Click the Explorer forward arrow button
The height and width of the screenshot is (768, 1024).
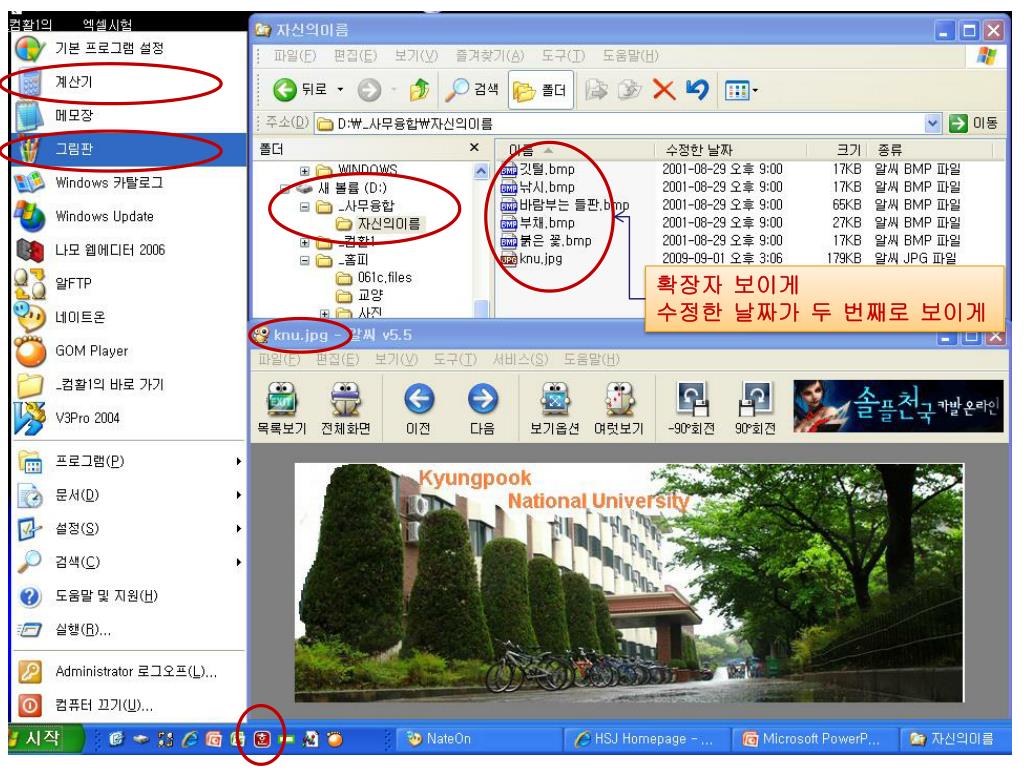(369, 89)
